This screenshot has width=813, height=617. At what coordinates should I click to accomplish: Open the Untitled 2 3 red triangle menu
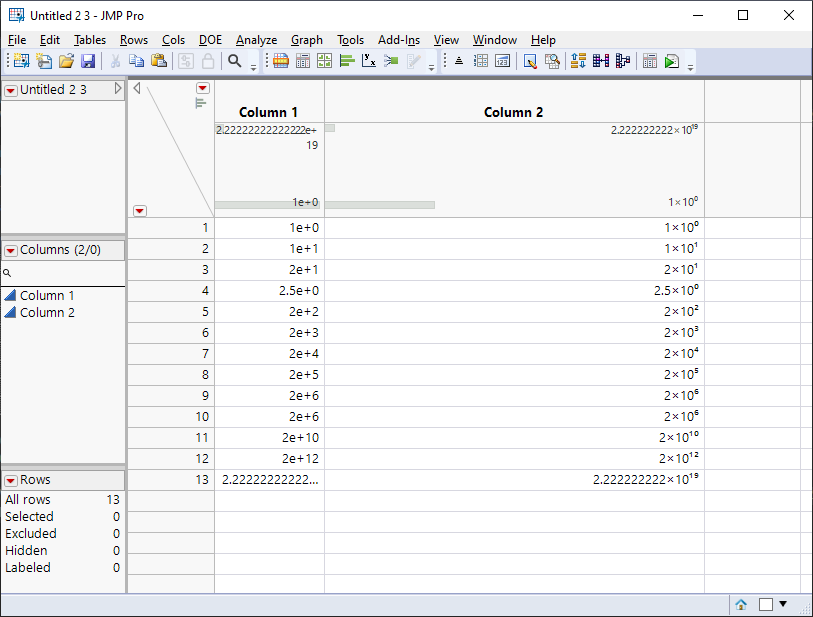tap(11, 91)
